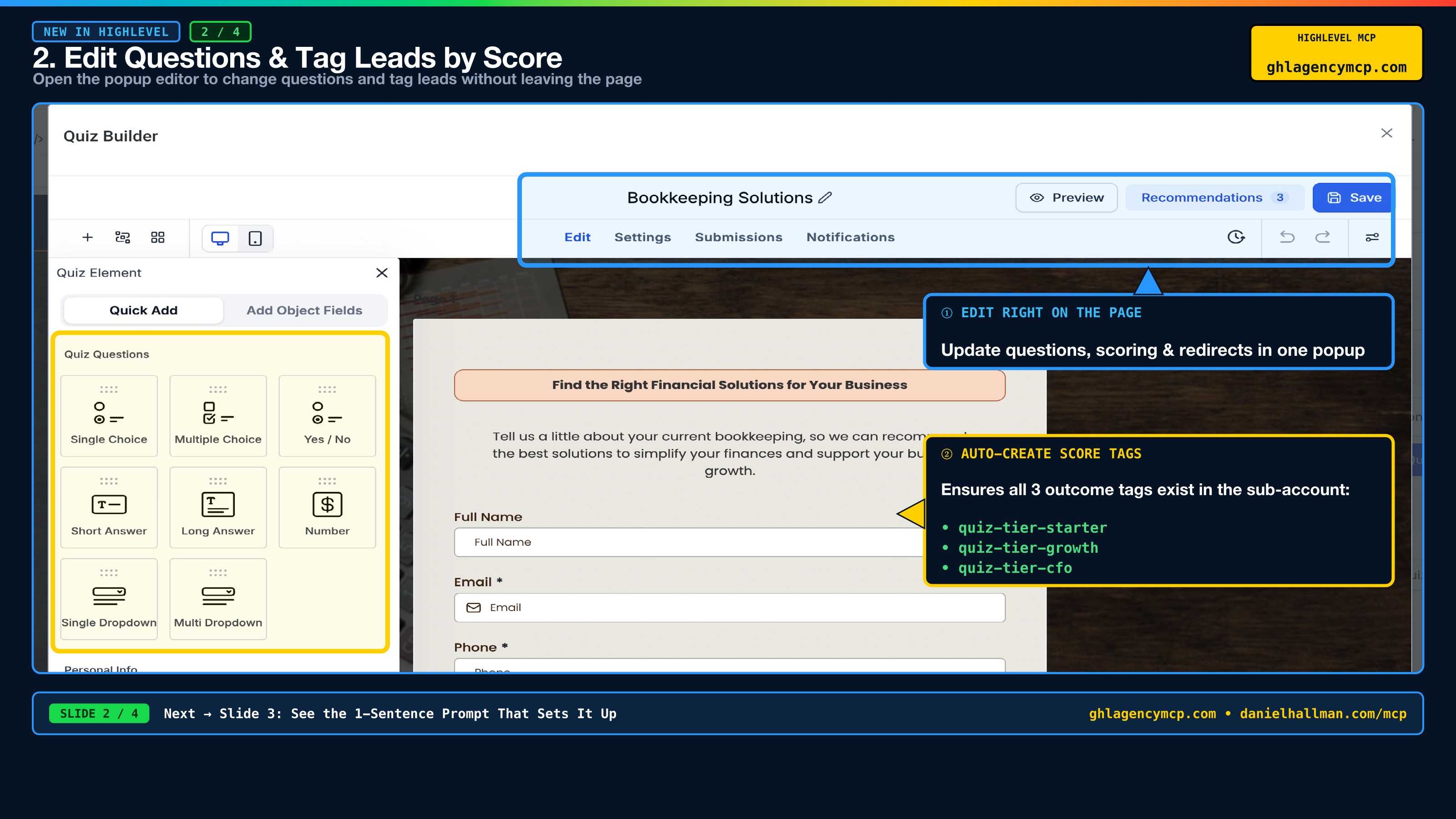This screenshot has width=1456, height=819.
Task: Save the quiz
Action: click(x=1353, y=197)
